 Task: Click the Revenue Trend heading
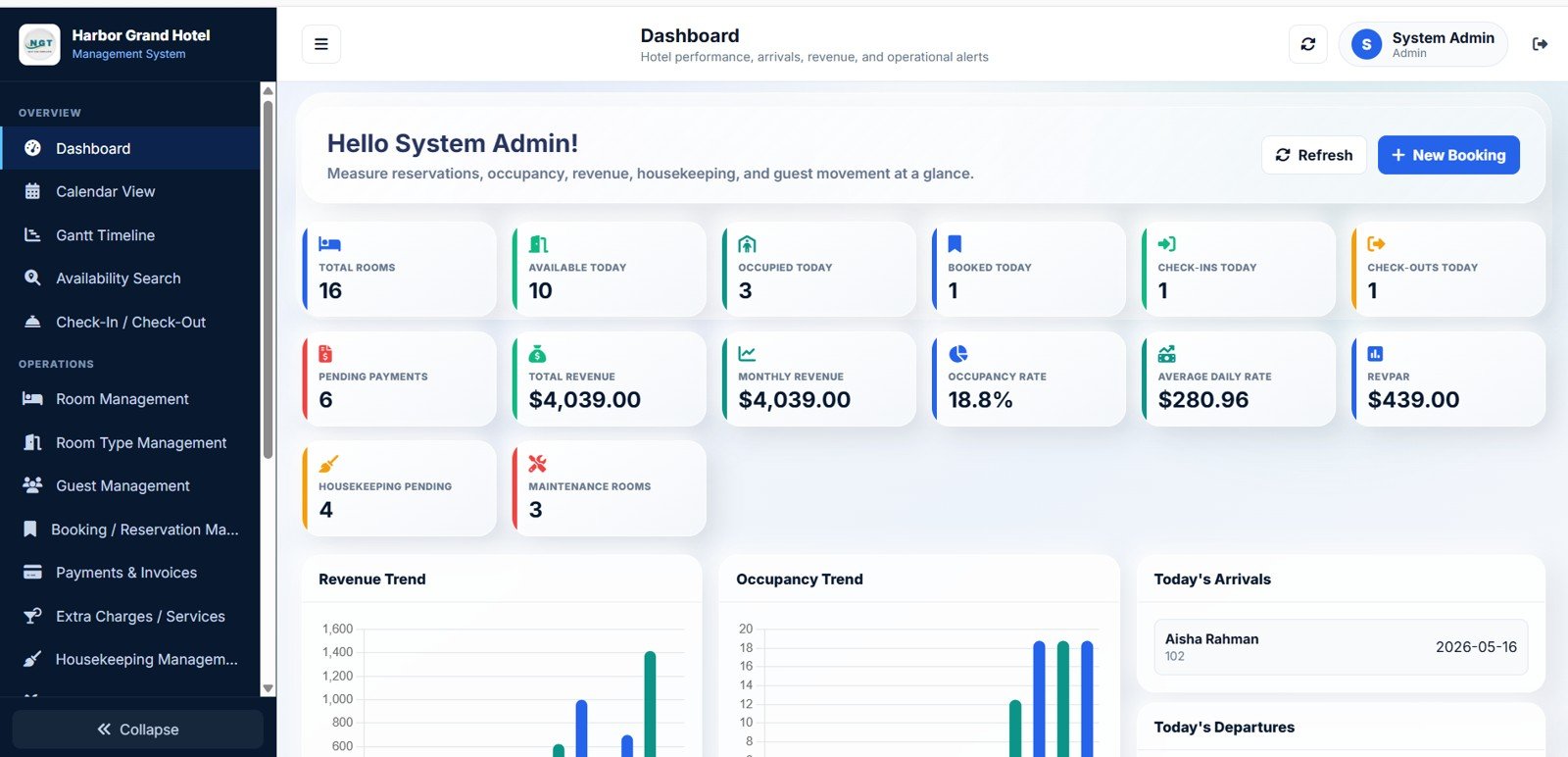coord(372,580)
